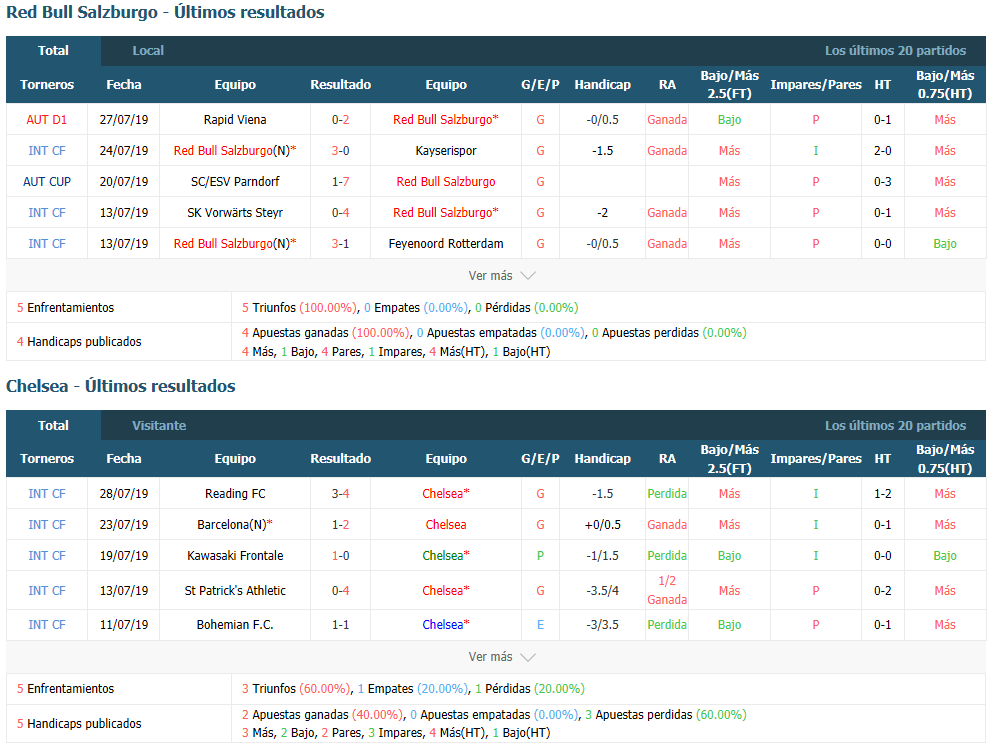Open the 0-4 result of St Patrick's Athletic
Screen dimensions: 993x749
[341, 591]
